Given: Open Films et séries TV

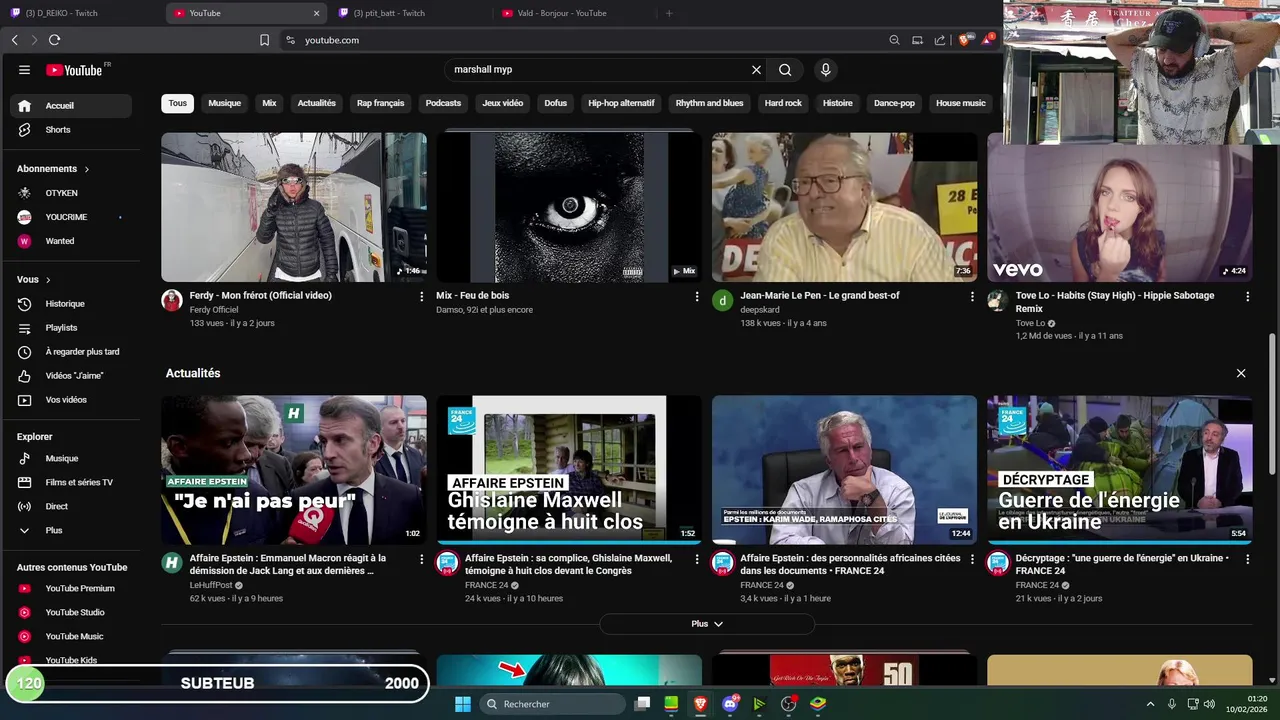Looking at the screenshot, I should 71,483.
